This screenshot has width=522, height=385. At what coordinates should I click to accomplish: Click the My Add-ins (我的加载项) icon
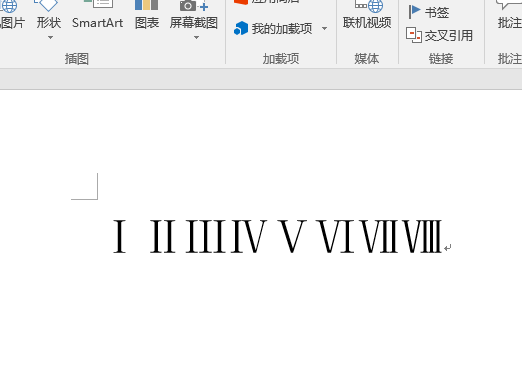click(241, 28)
